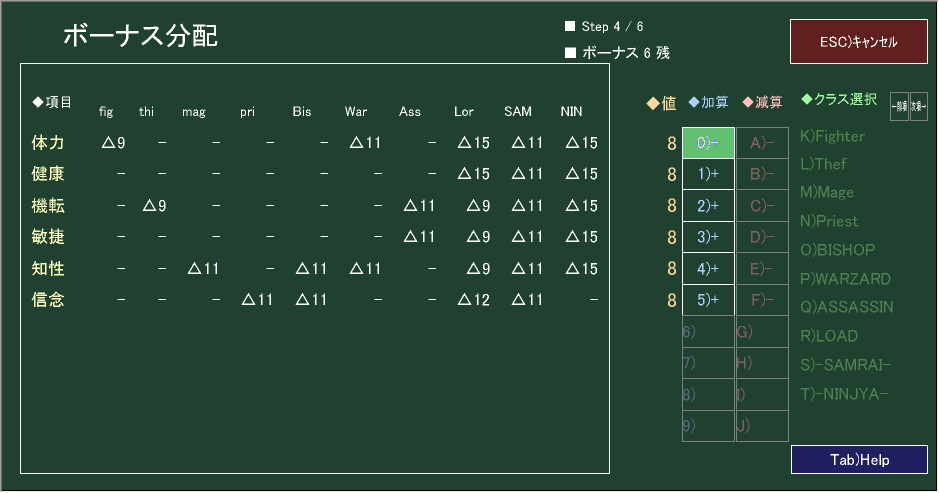Open Tab)Help

(x=859, y=460)
